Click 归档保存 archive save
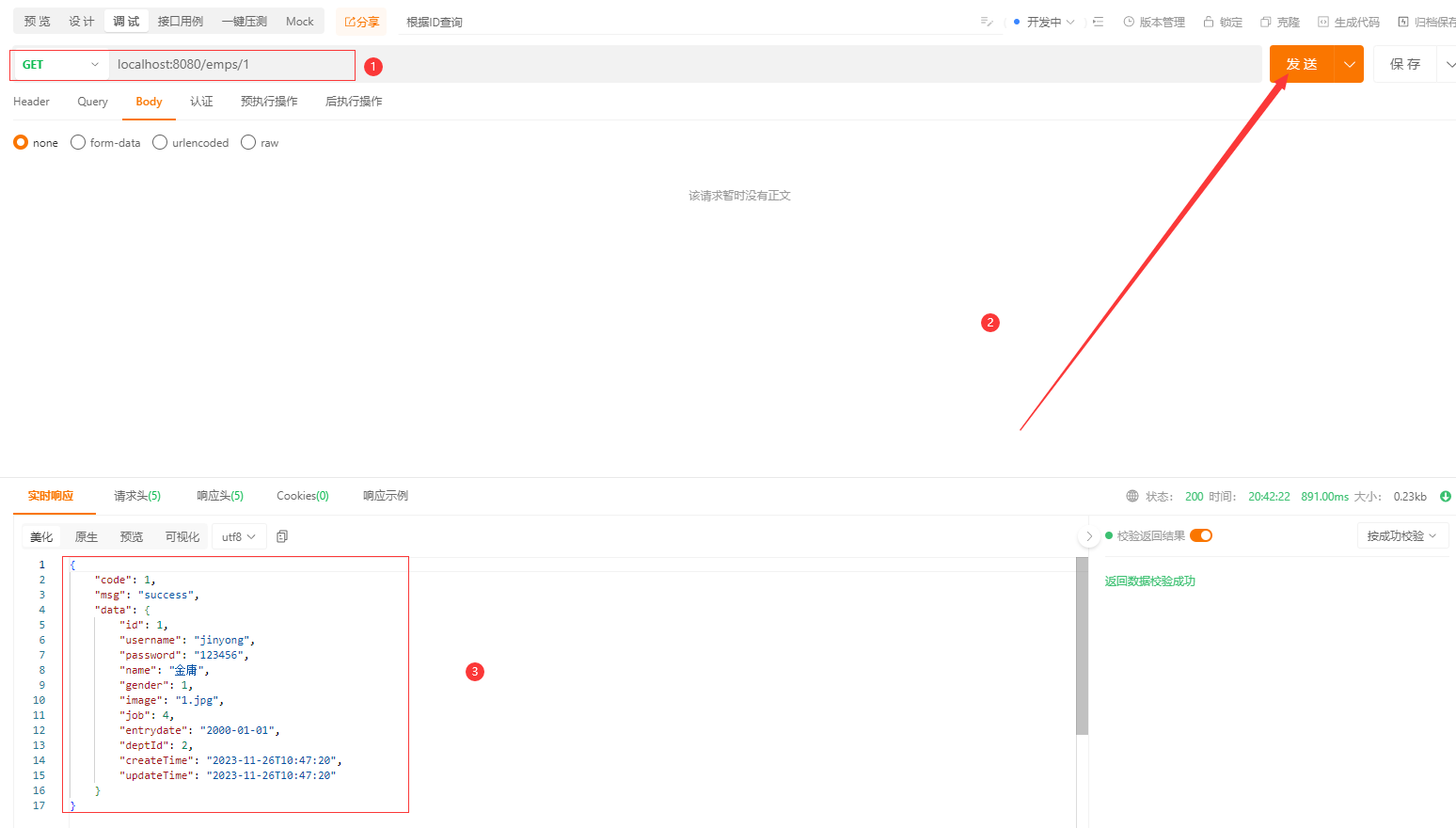The height and width of the screenshot is (828, 1456). coord(1428,22)
